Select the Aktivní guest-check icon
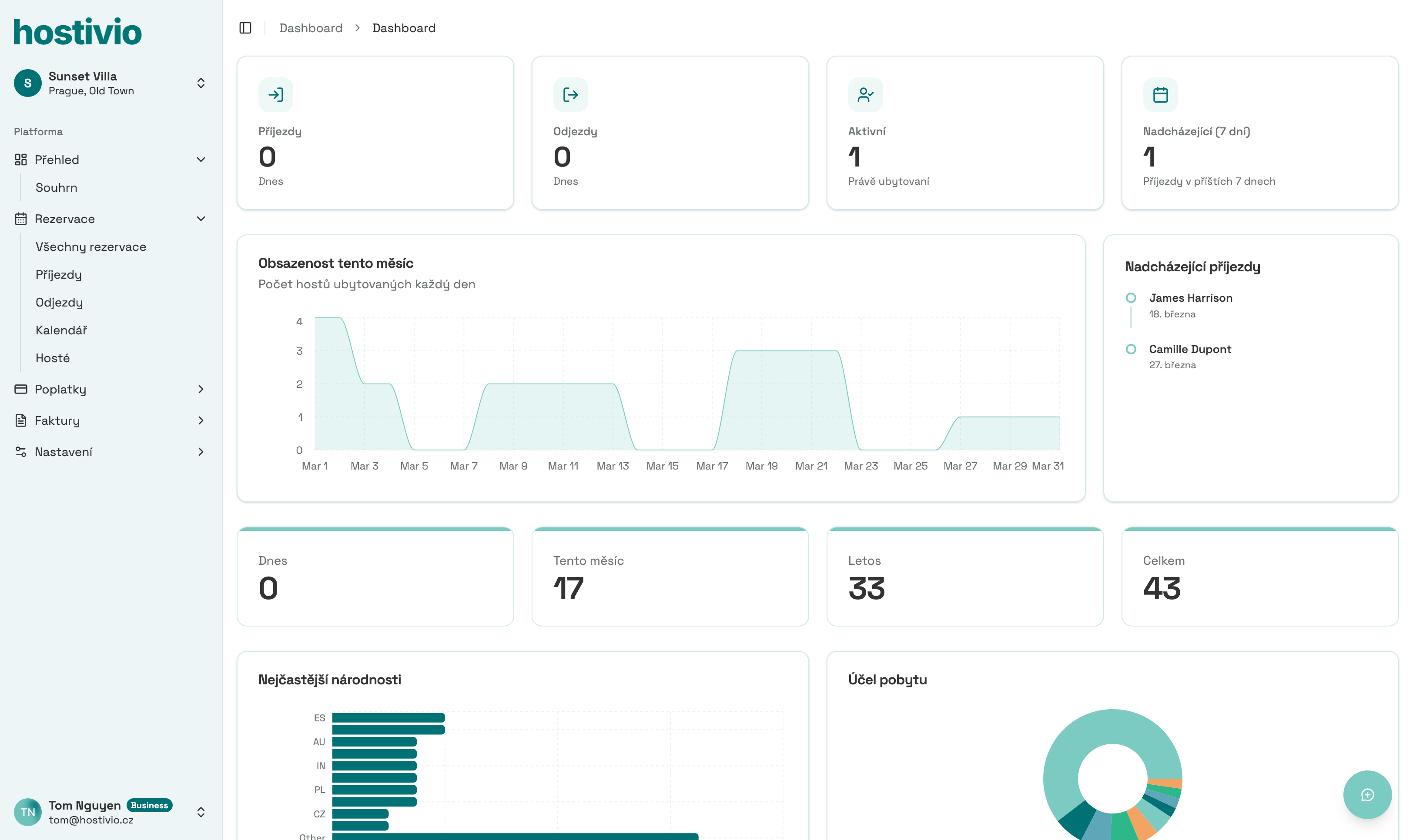The height and width of the screenshot is (840, 1413). click(x=866, y=94)
